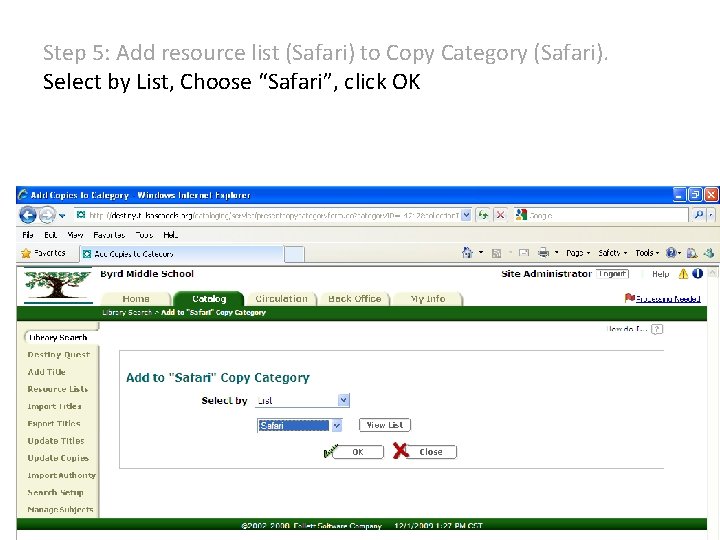Image resolution: width=720 pixels, height=540 pixels.
Task: Click the Logoff button
Action: [613, 274]
